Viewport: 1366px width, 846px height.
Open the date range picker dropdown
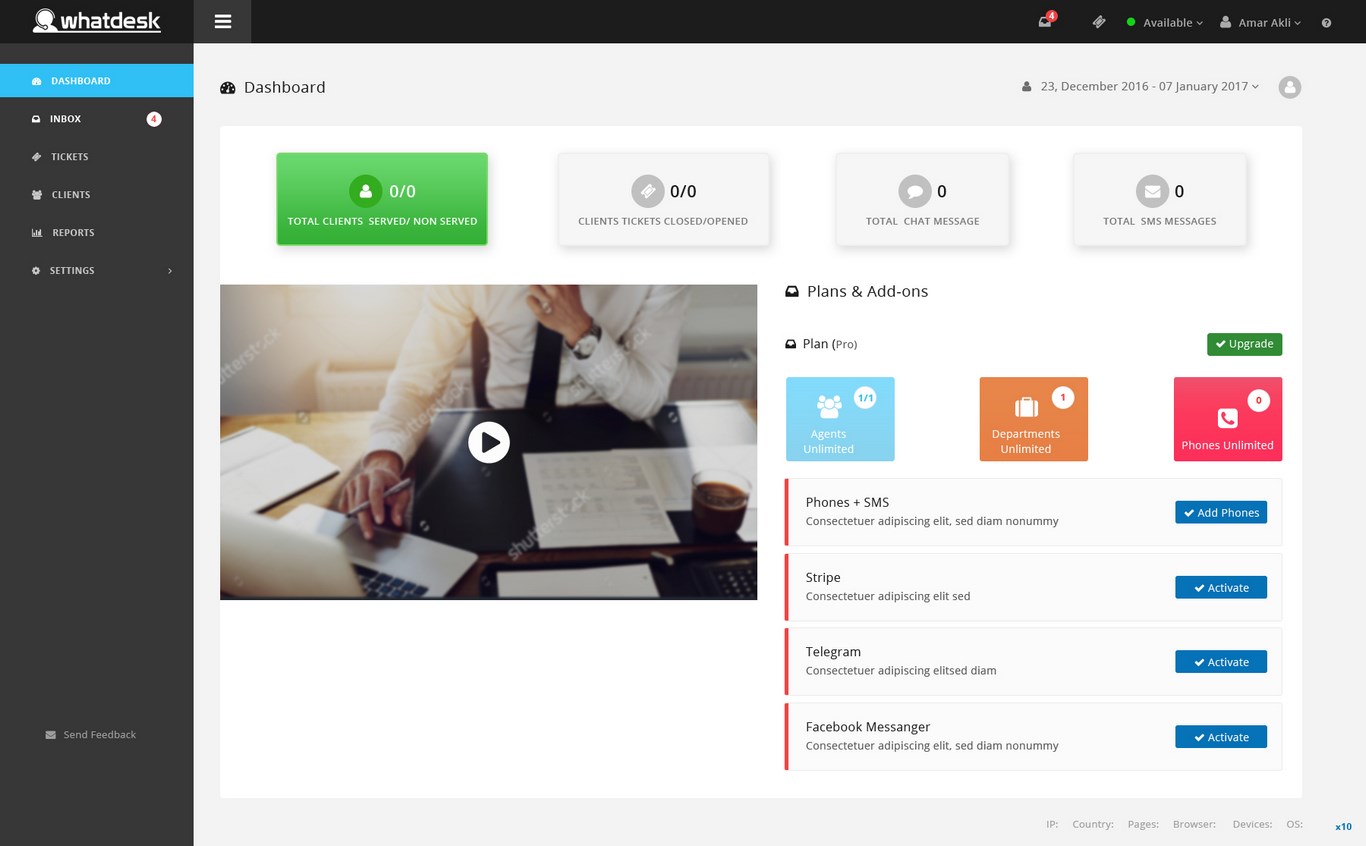pos(1148,87)
